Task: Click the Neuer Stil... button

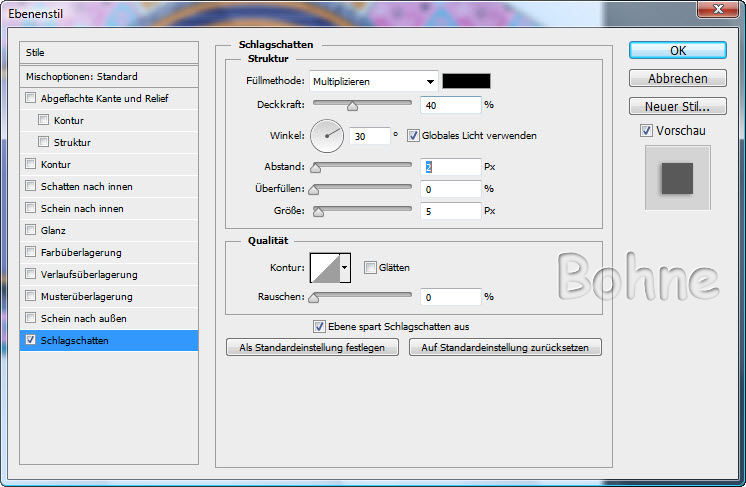Action: (x=677, y=106)
